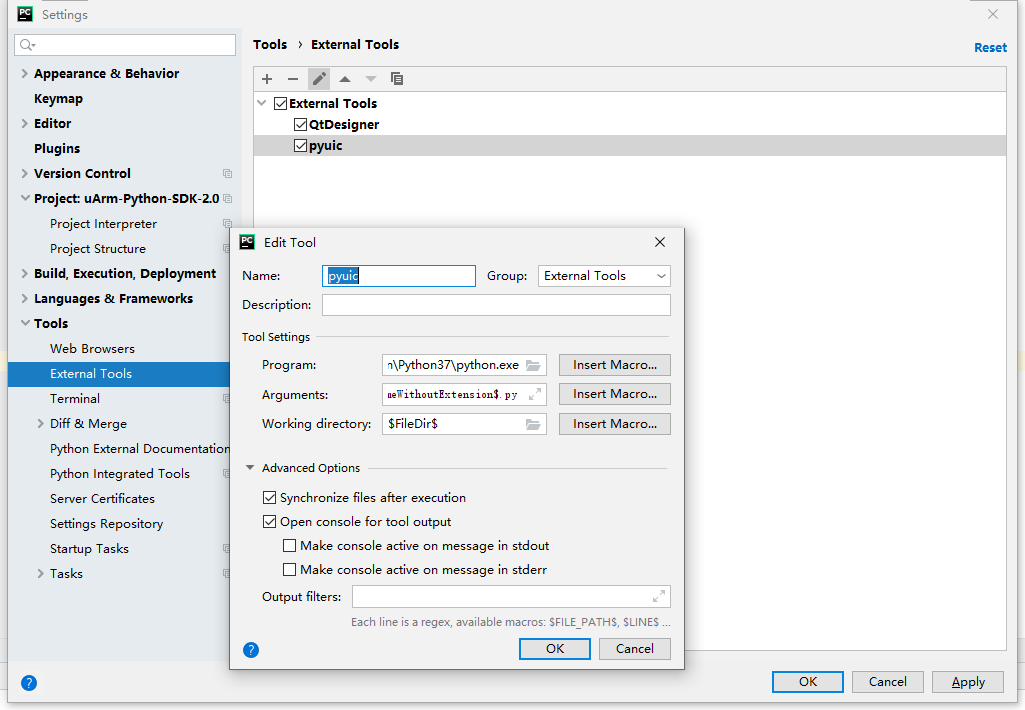Screen dimensions: 1025x710
Task: Click the settings search field
Action: (125, 44)
